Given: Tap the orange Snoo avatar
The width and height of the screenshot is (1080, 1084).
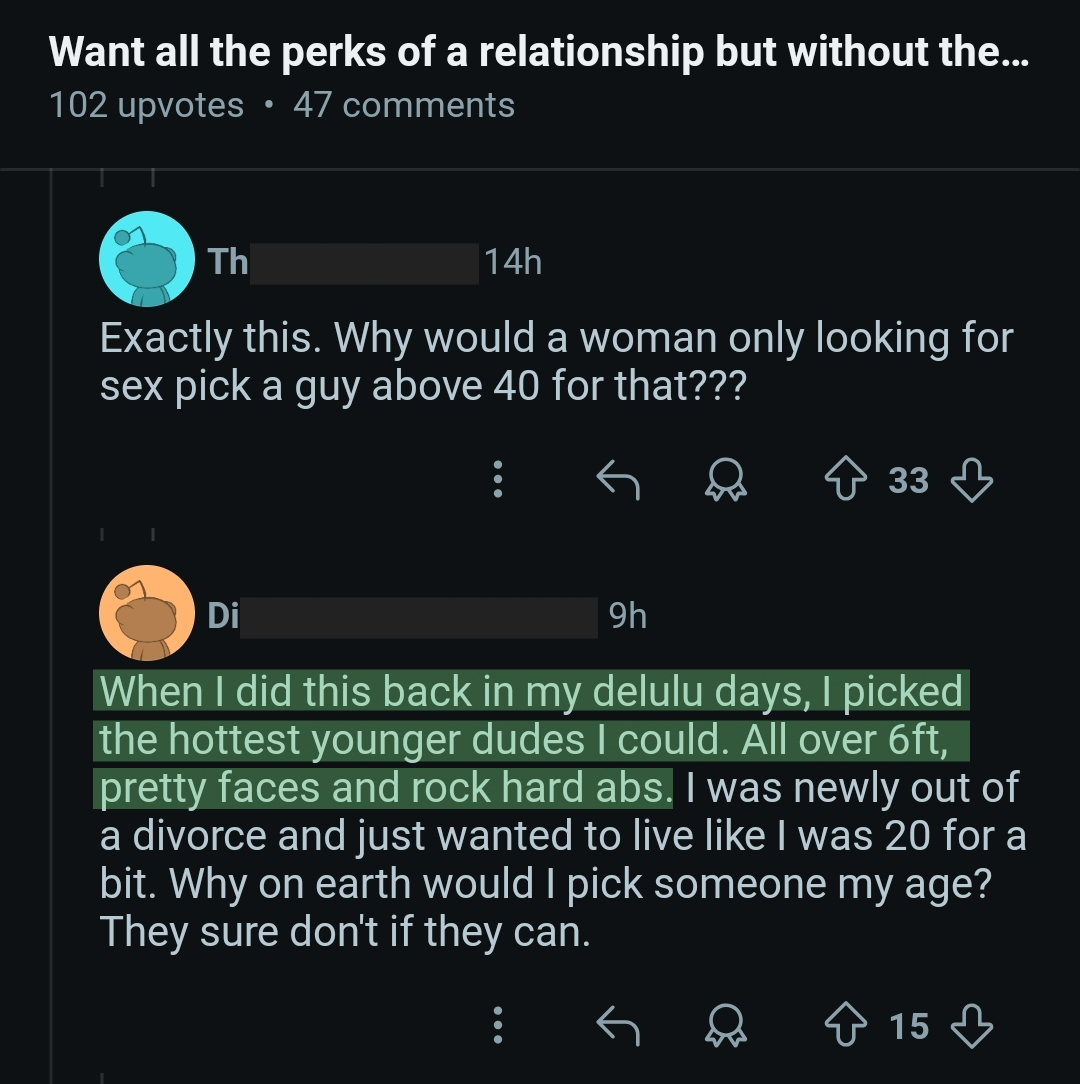Looking at the screenshot, I should [147, 614].
